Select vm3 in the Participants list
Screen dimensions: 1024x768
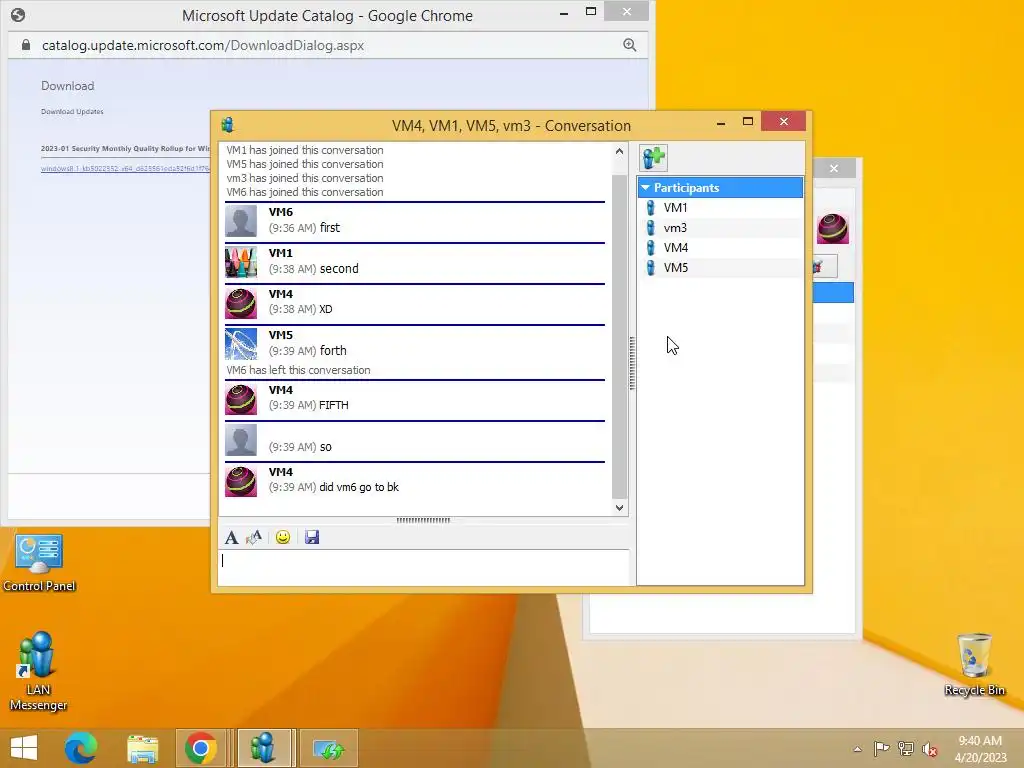click(x=720, y=228)
